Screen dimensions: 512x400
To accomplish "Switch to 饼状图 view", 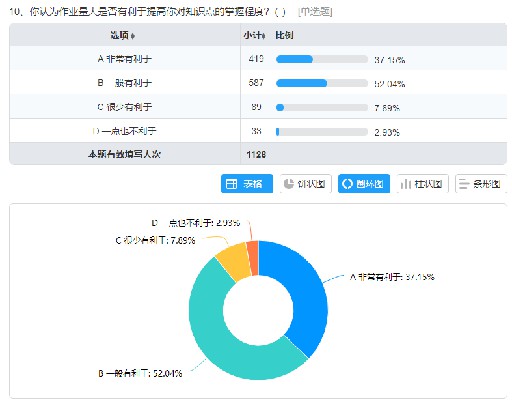I will point(306,184).
